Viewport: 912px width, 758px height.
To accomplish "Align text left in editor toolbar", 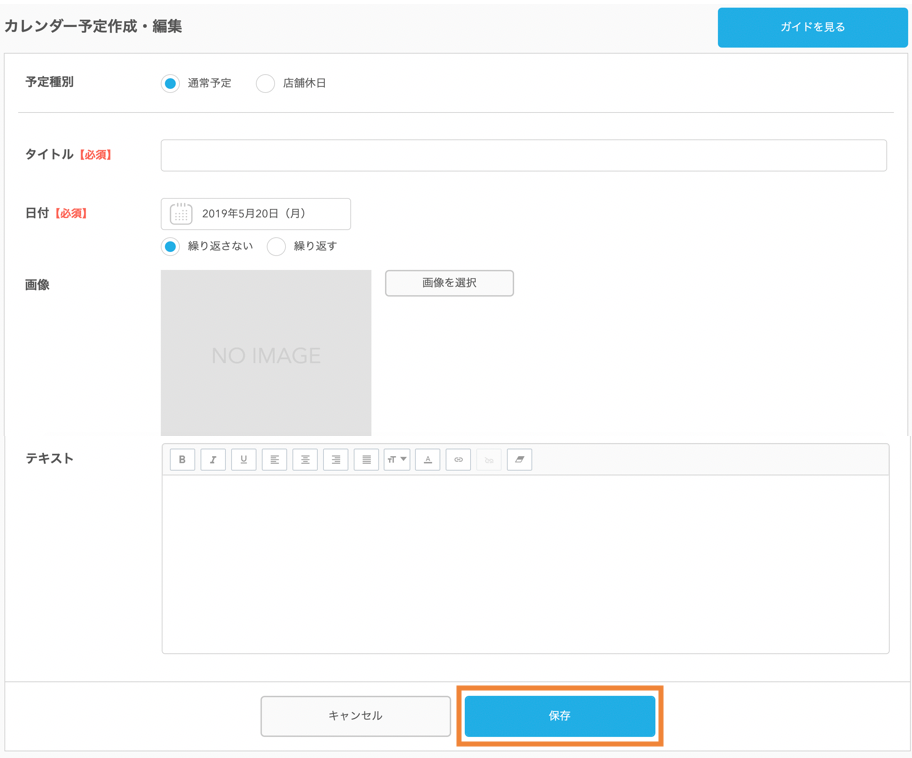I will pos(275,460).
